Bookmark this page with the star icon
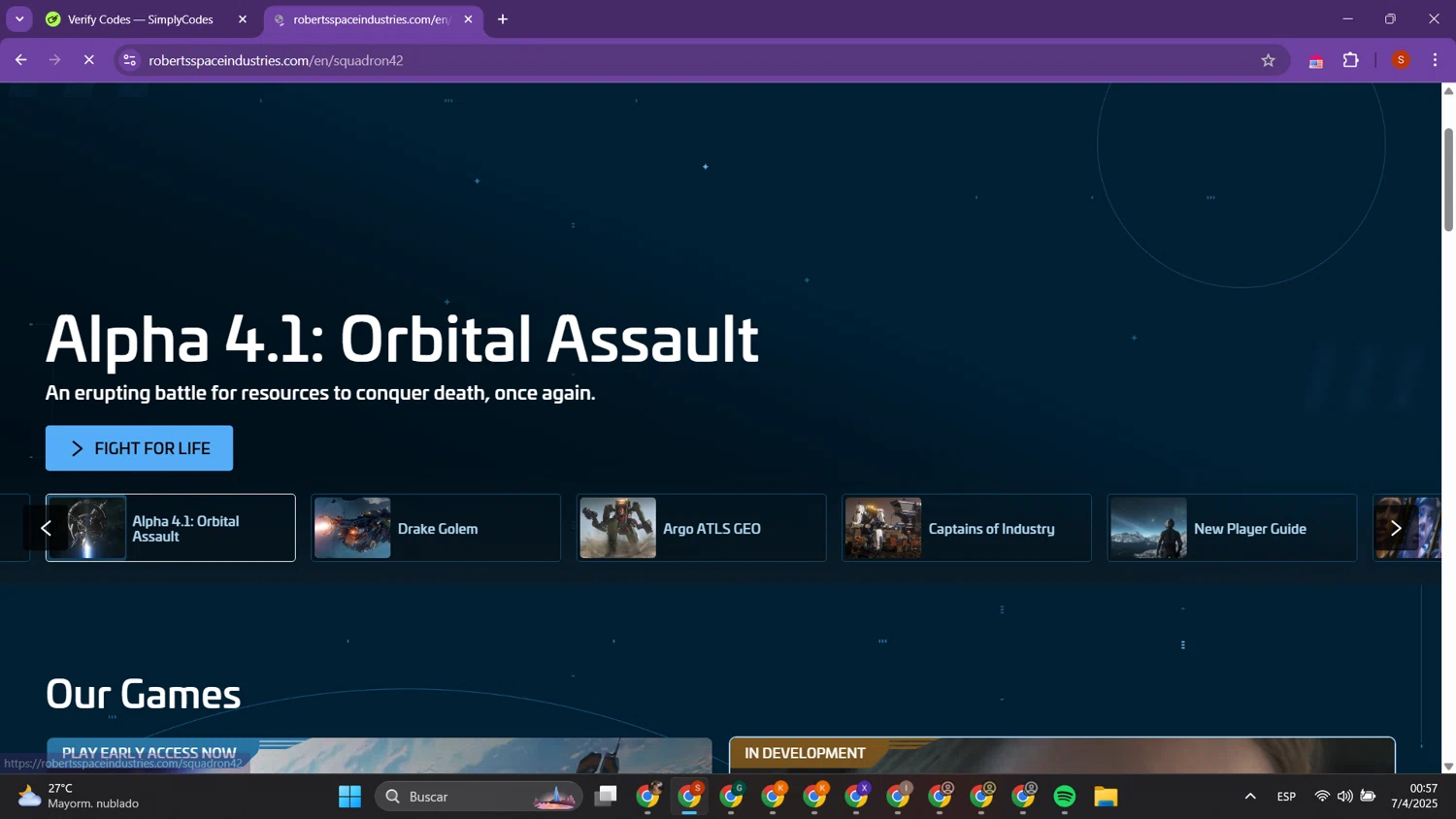The width and height of the screenshot is (1456, 819). [1268, 60]
